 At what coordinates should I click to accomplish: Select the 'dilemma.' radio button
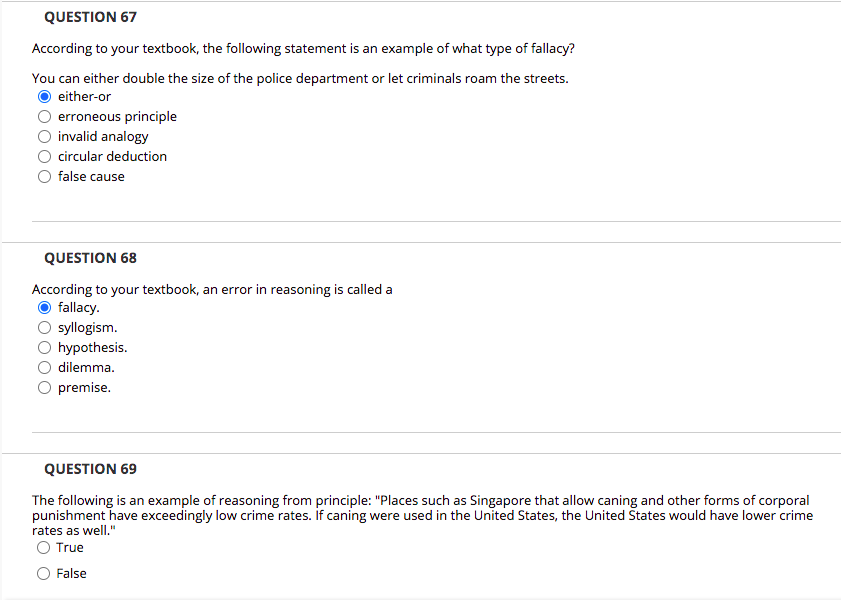click(44, 368)
